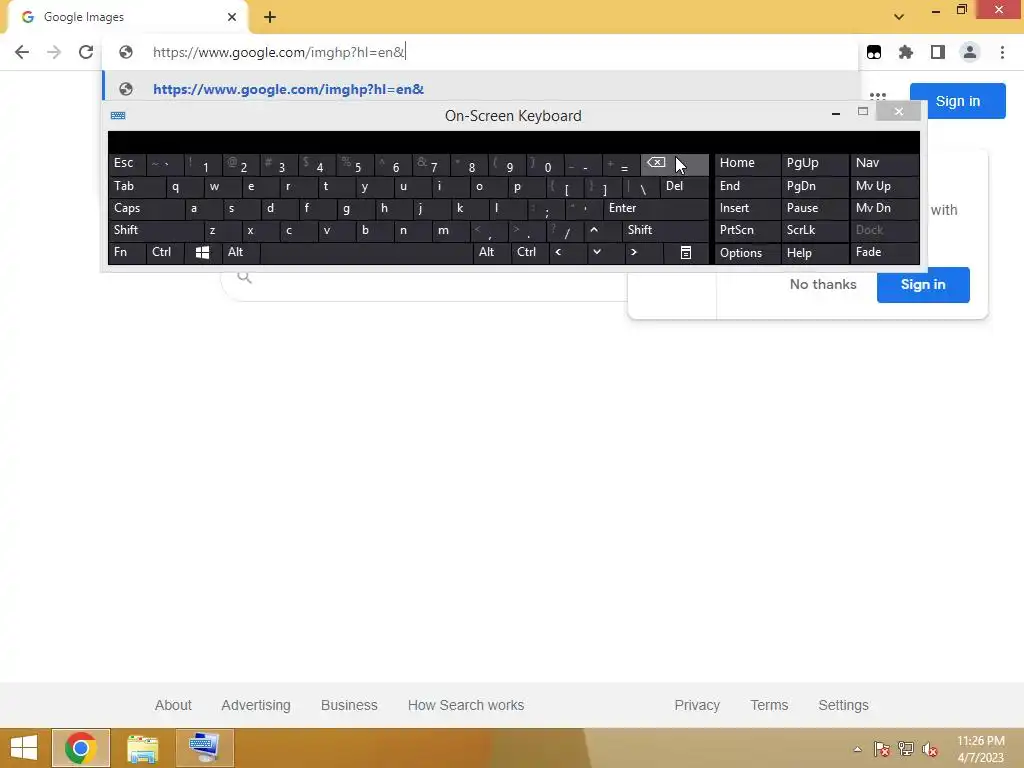
Task: Click the Nav key on keyboard
Action: (x=884, y=163)
